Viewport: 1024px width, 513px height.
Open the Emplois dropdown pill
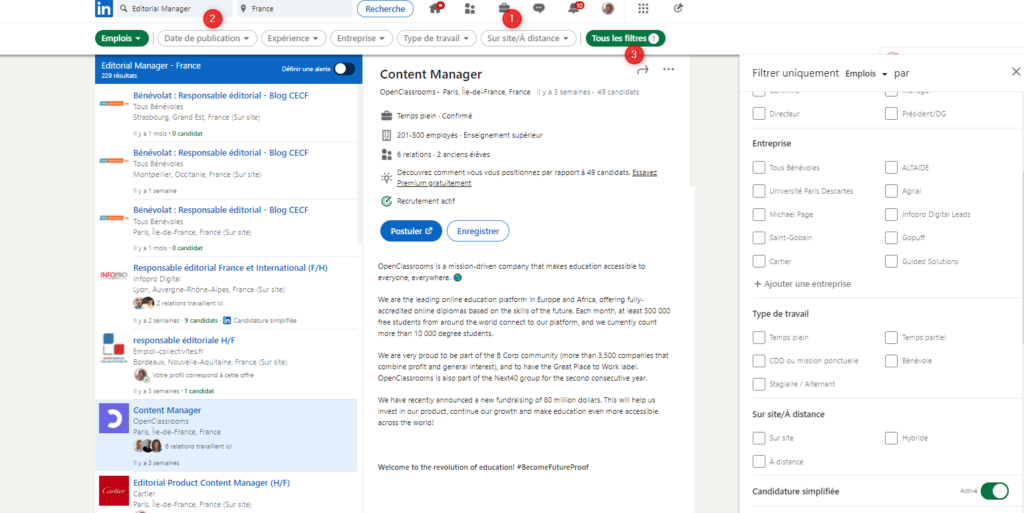(x=122, y=39)
